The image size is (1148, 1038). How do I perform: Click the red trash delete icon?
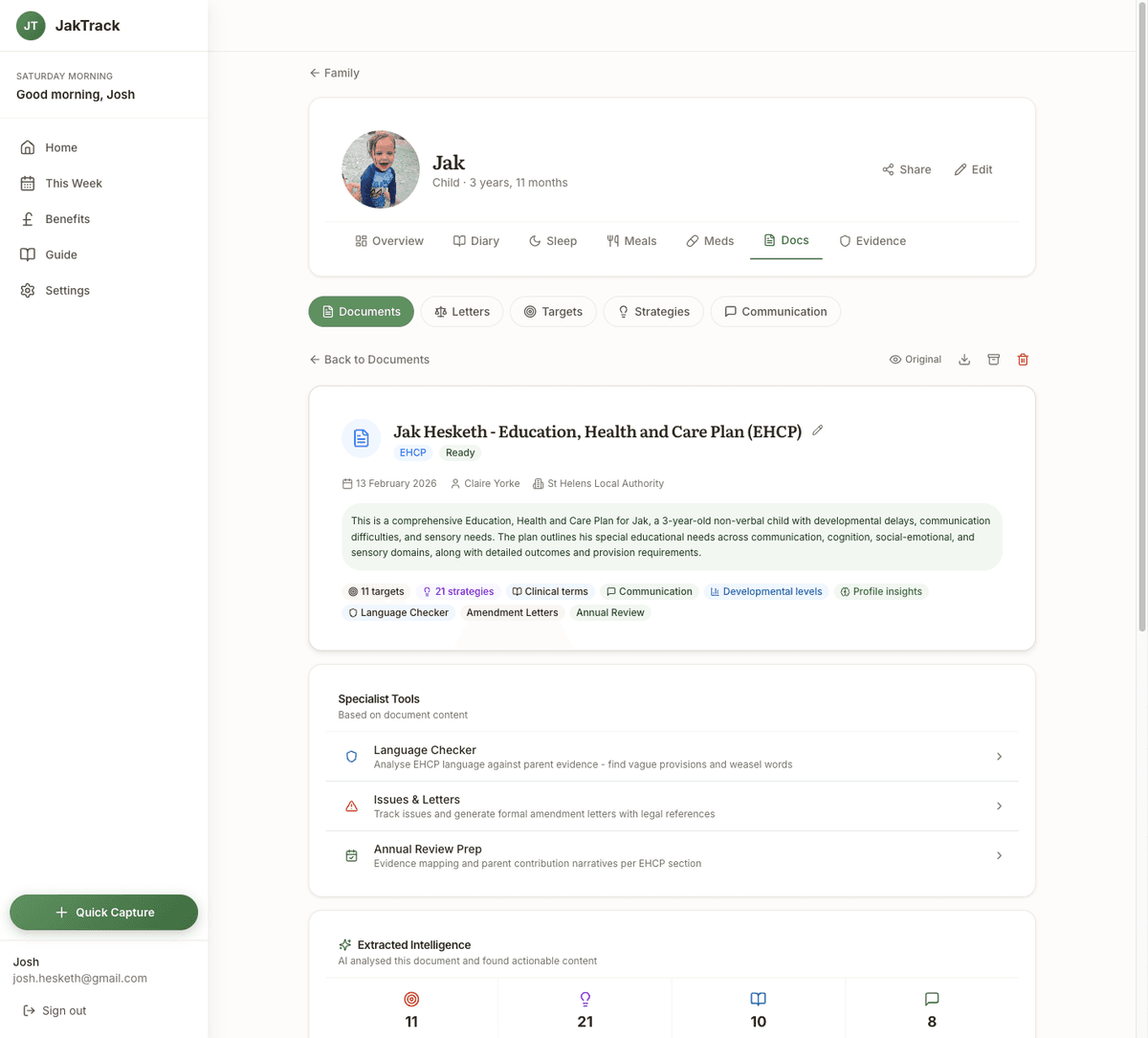pos(1023,360)
